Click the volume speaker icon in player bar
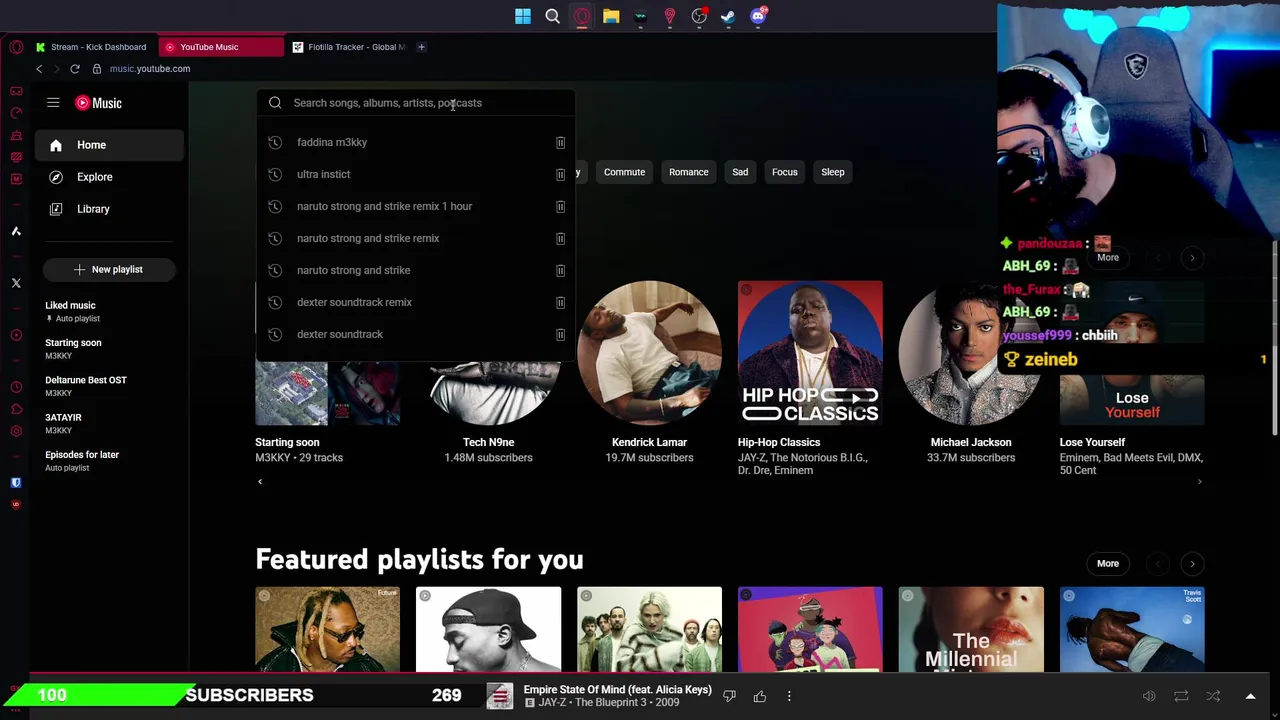 [x=1149, y=696]
